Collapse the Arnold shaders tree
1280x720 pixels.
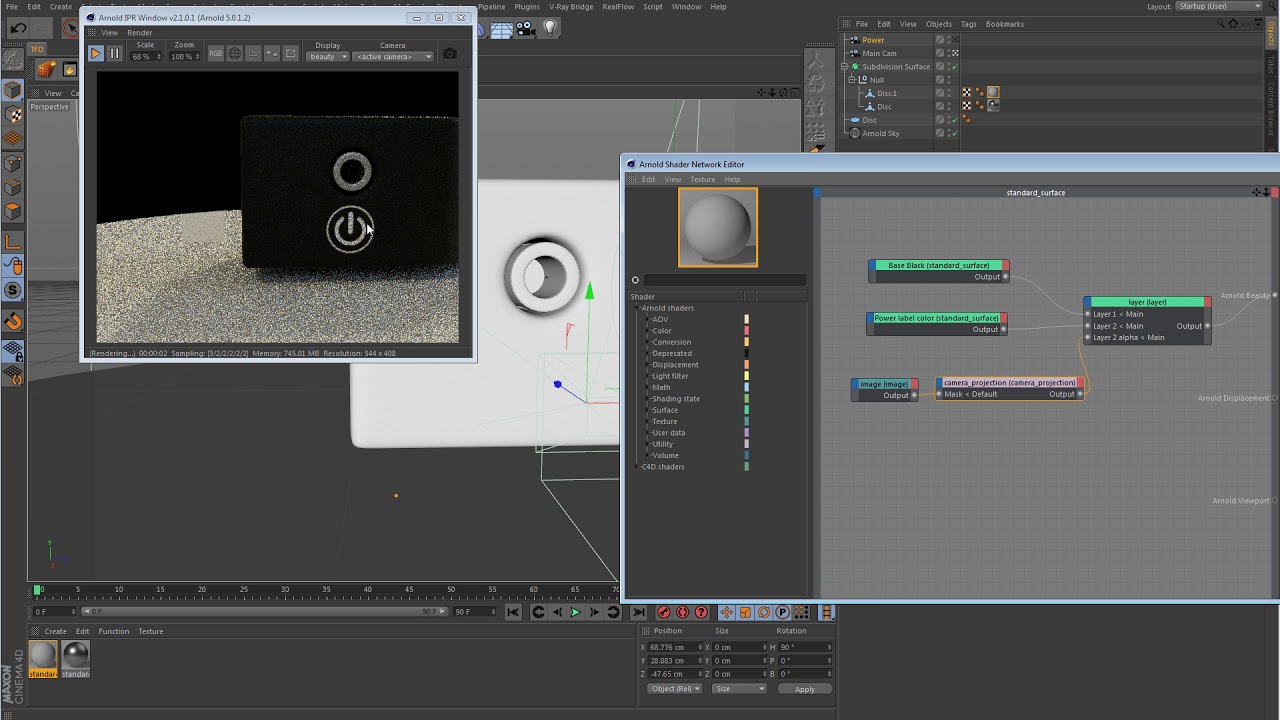tap(637, 308)
